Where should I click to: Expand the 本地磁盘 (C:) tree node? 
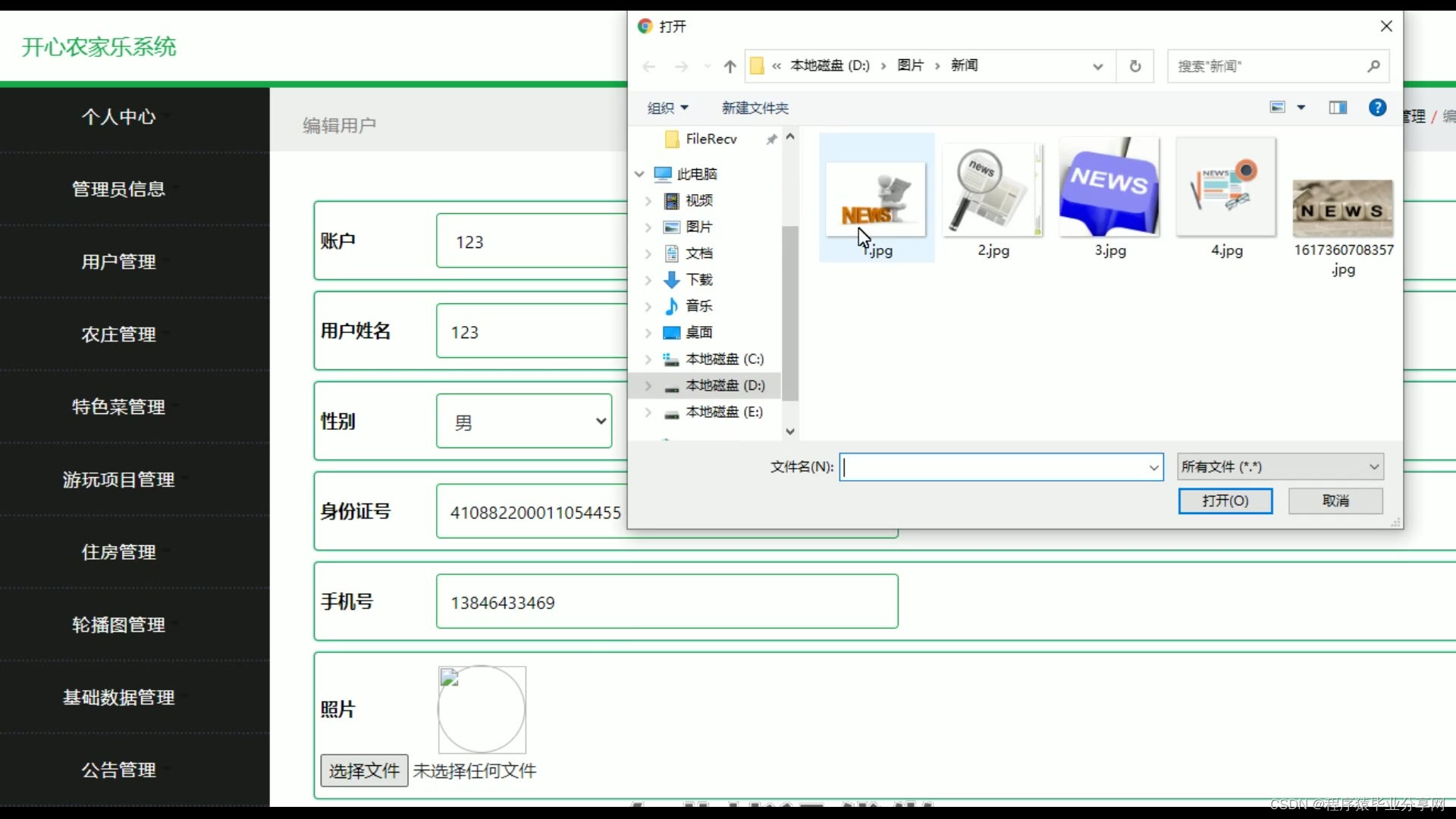click(x=648, y=359)
